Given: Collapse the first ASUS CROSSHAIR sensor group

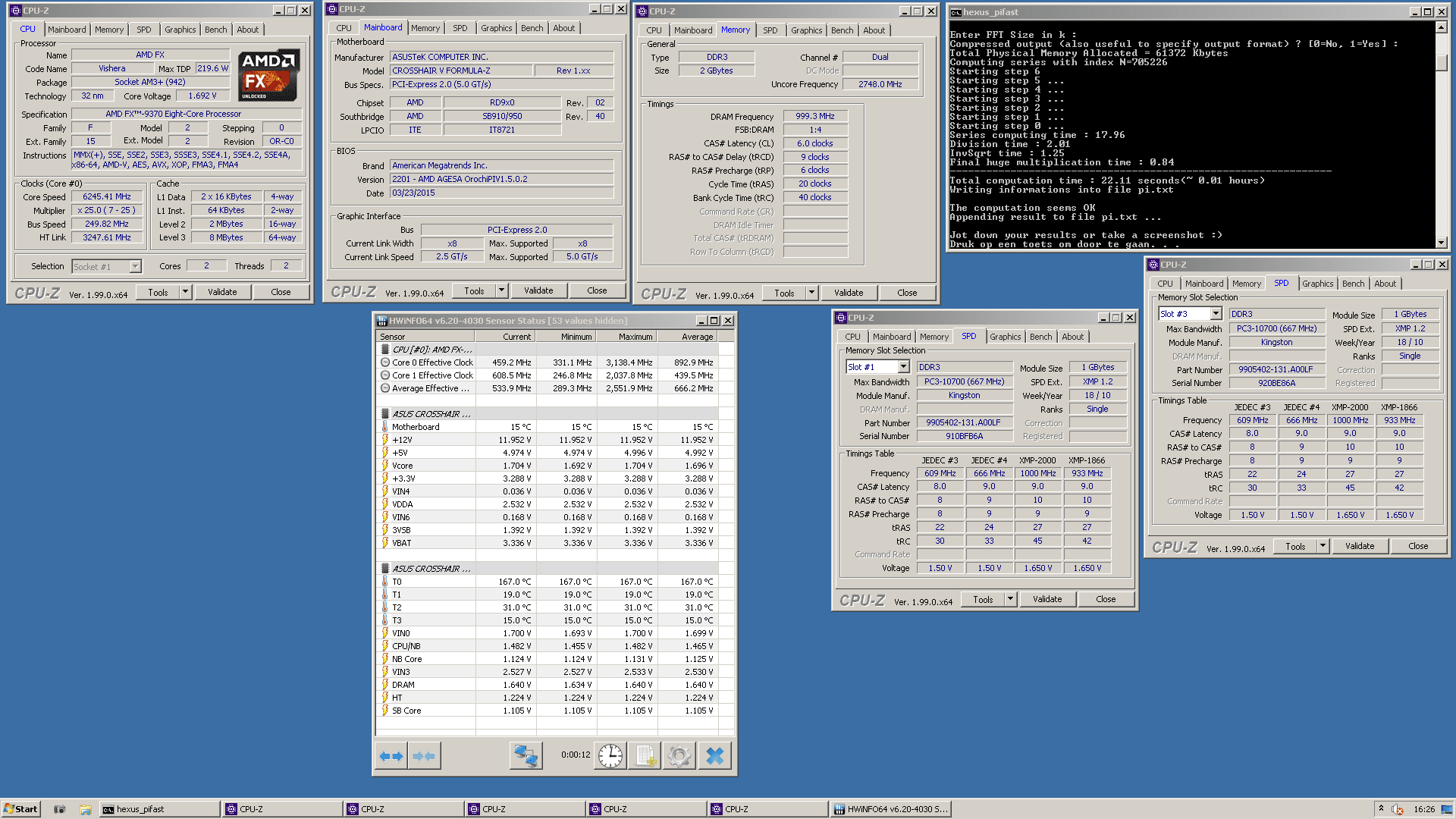Looking at the screenshot, I should pos(385,414).
